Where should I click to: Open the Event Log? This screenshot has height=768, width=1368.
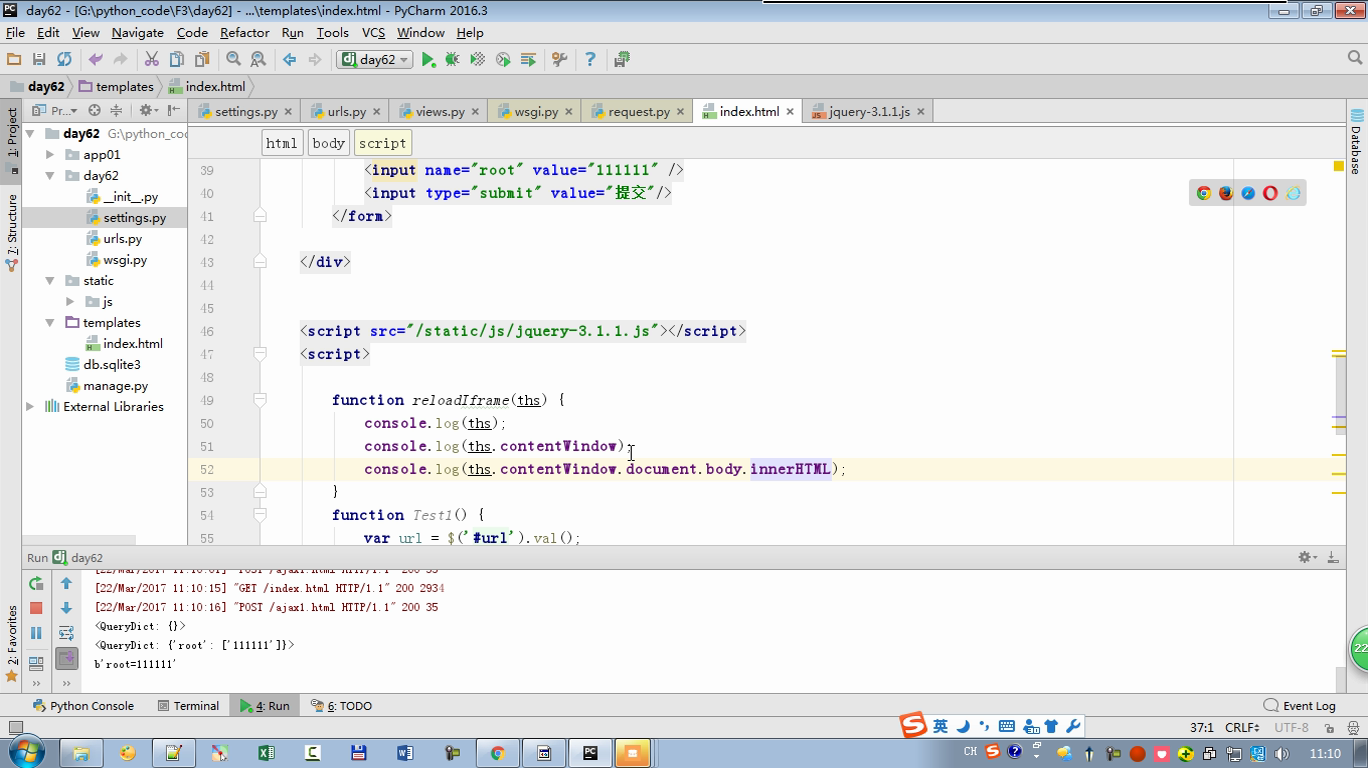click(x=1299, y=705)
